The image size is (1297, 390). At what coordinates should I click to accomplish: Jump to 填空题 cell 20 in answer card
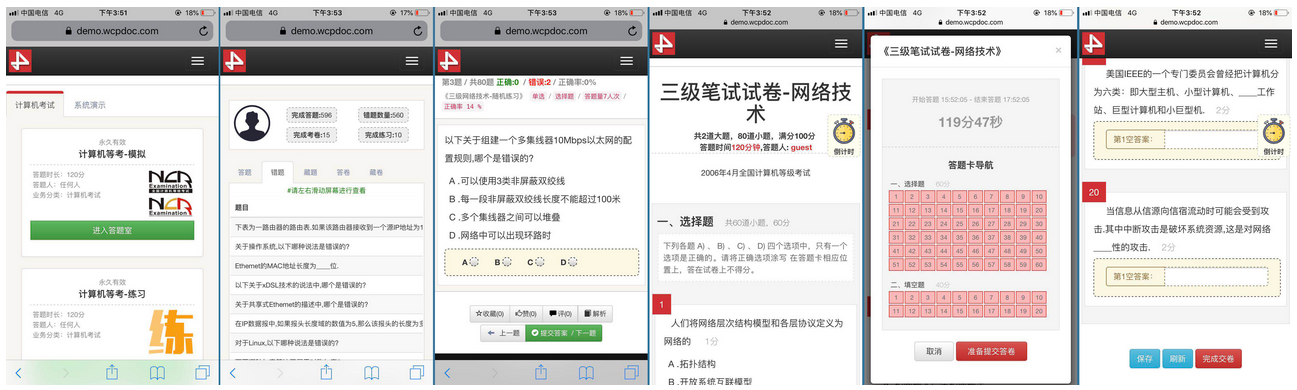pyautogui.click(x=1039, y=310)
